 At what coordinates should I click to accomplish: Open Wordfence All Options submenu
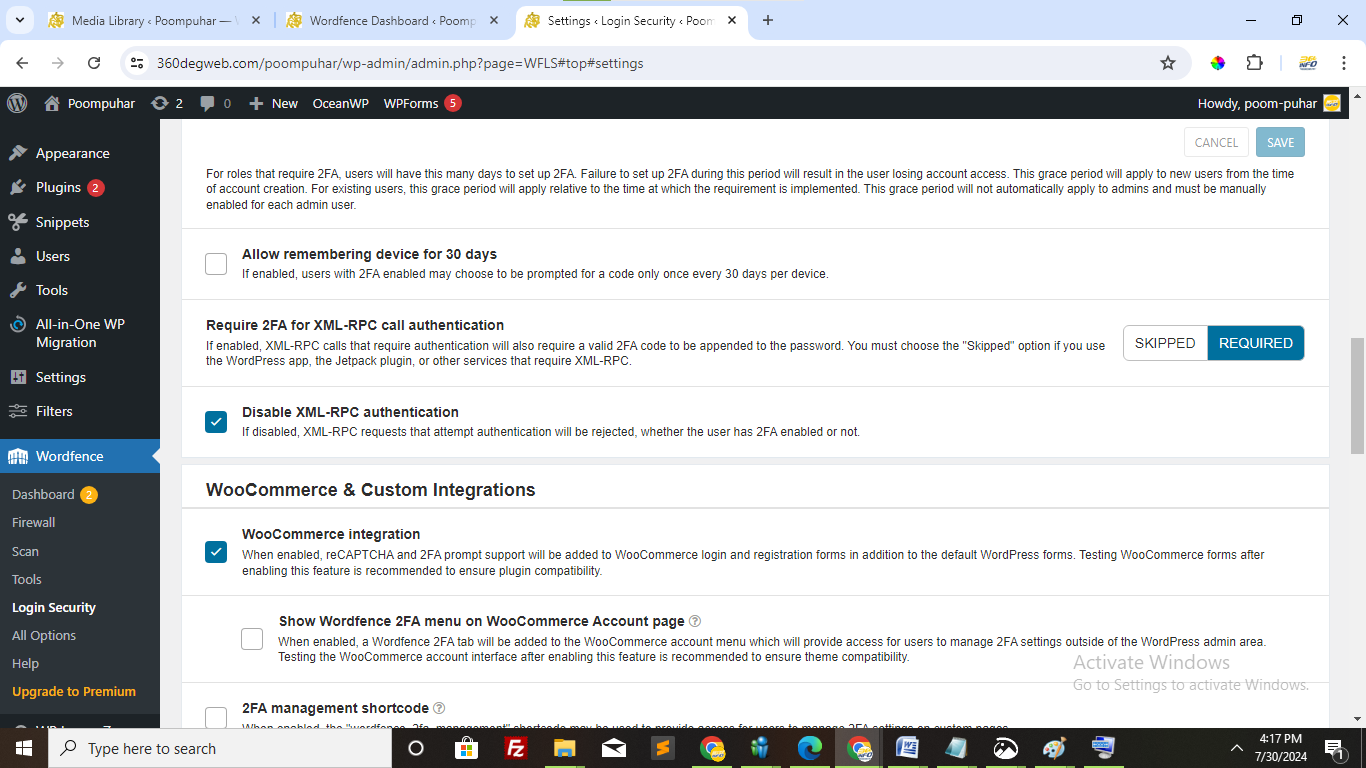coord(44,635)
